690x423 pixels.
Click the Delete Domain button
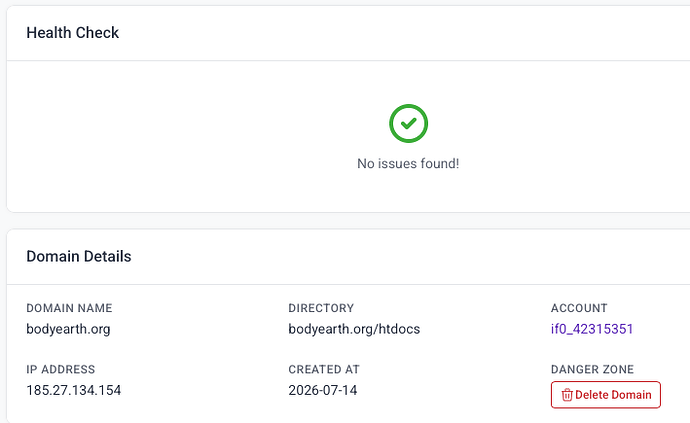(x=606, y=395)
